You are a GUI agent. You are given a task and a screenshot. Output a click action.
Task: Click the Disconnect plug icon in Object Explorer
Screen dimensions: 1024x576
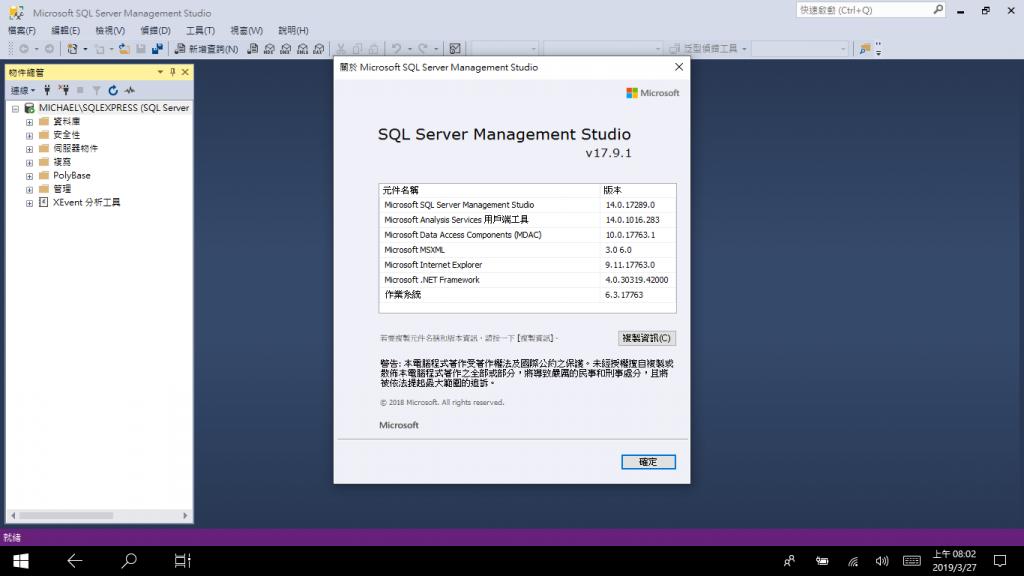click(63, 90)
